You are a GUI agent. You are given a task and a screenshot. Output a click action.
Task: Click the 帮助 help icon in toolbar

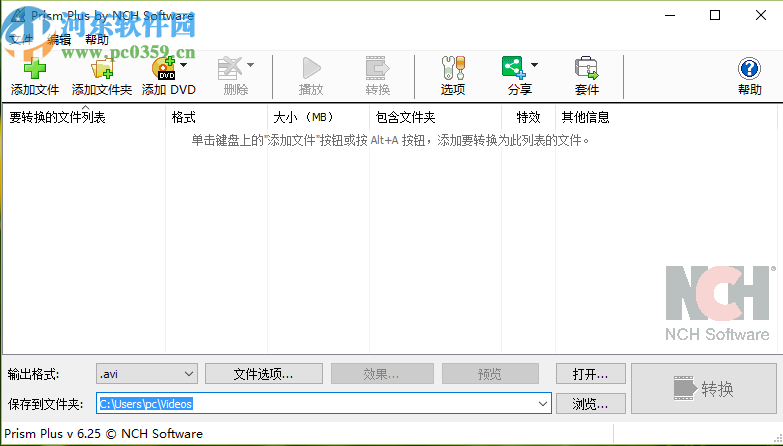pyautogui.click(x=749, y=69)
